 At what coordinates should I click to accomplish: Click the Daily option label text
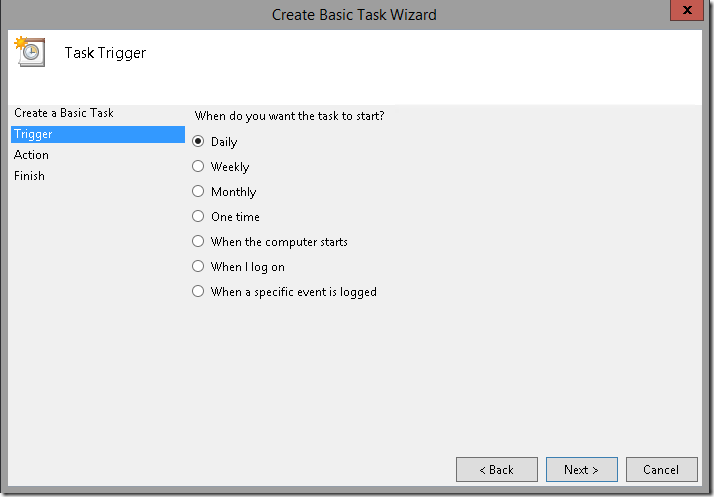pos(224,142)
